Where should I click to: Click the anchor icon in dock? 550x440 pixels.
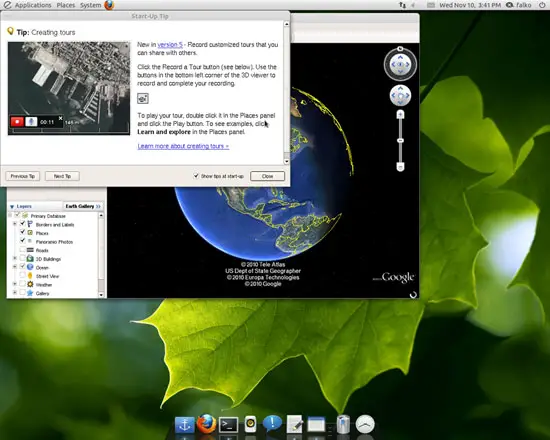point(185,425)
